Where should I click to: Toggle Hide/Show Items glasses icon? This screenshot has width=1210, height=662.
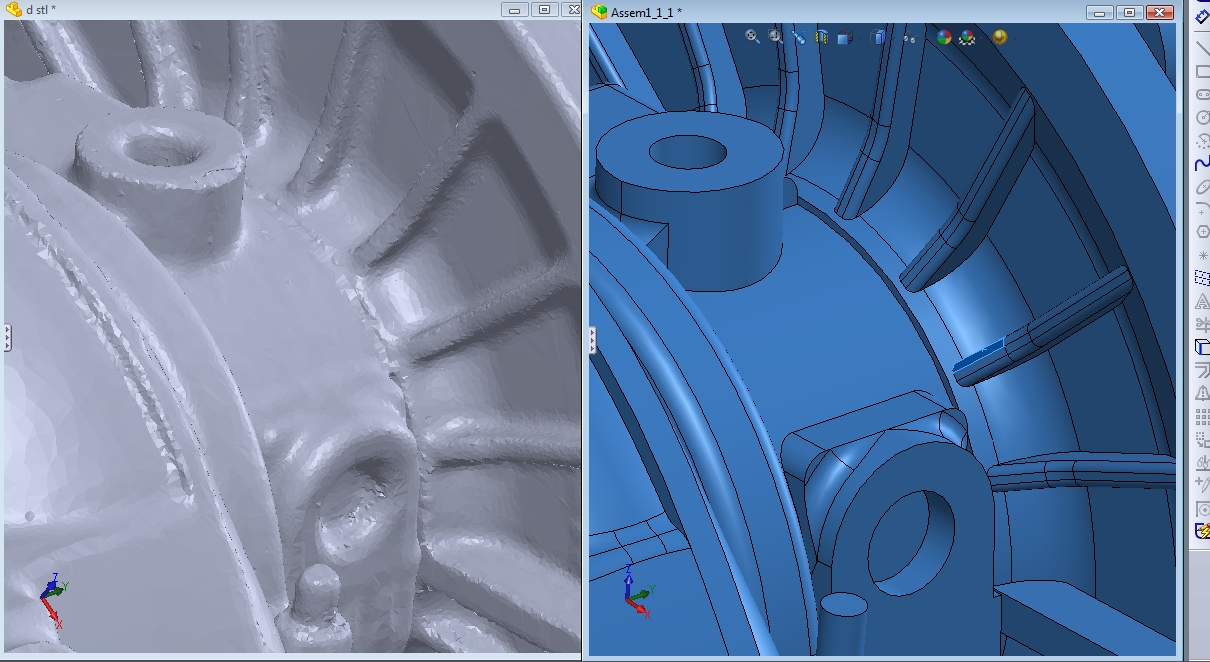point(909,38)
